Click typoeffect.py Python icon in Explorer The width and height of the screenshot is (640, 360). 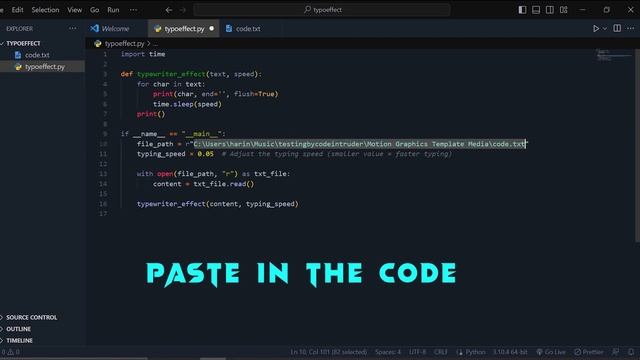point(18,67)
